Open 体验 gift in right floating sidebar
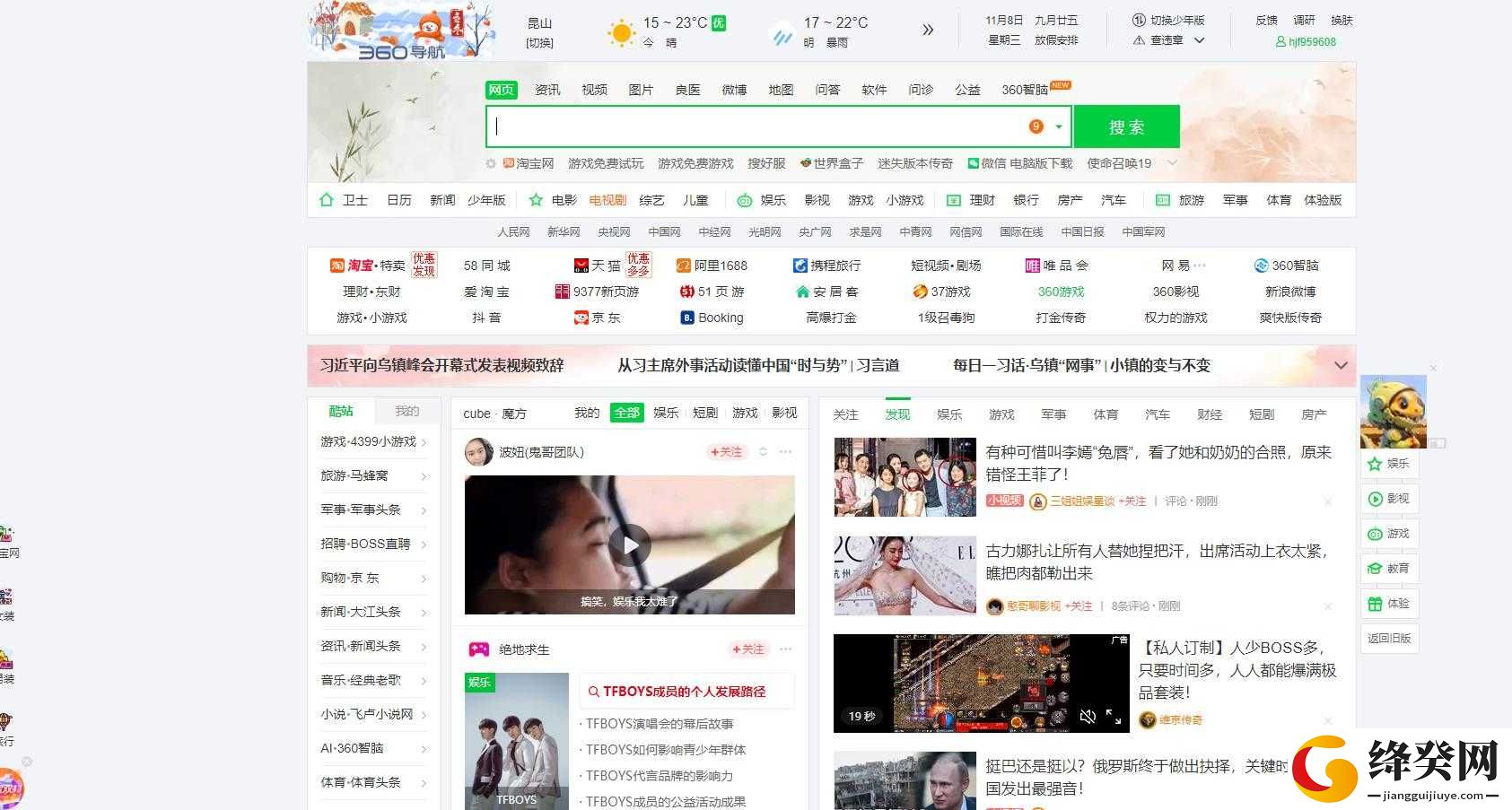The width and height of the screenshot is (1512, 810). 1389,604
